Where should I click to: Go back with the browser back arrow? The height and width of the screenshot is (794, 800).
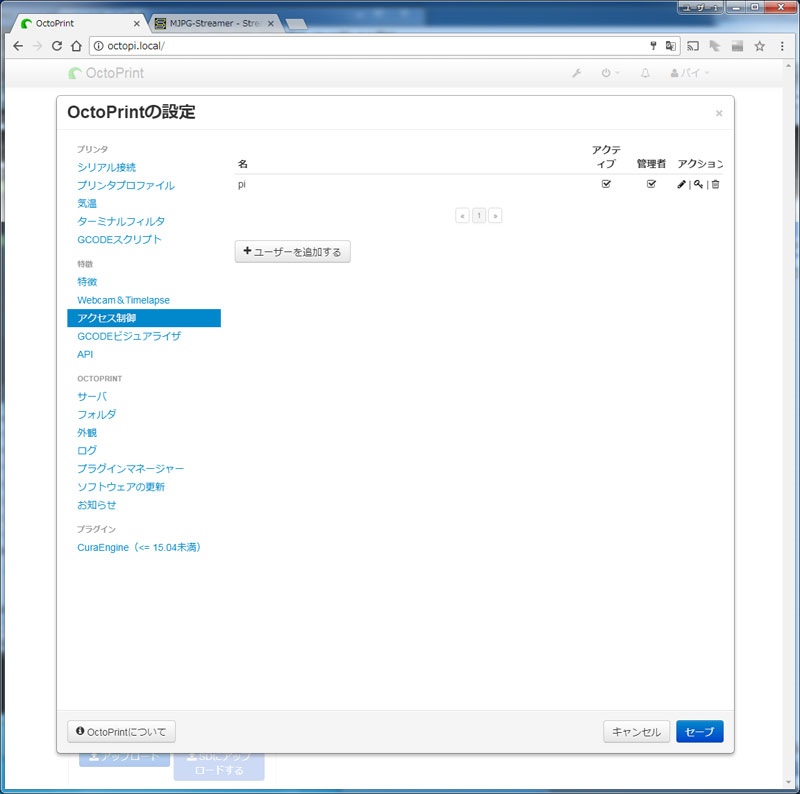[x=18, y=46]
